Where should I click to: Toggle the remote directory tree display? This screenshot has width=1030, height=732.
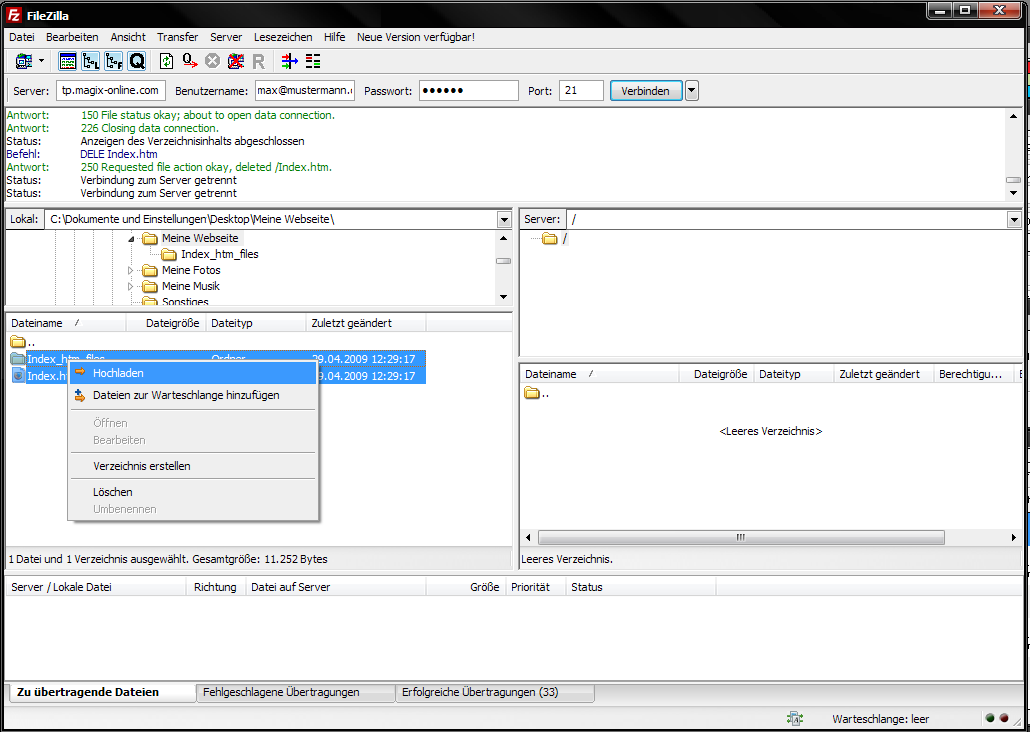[114, 61]
